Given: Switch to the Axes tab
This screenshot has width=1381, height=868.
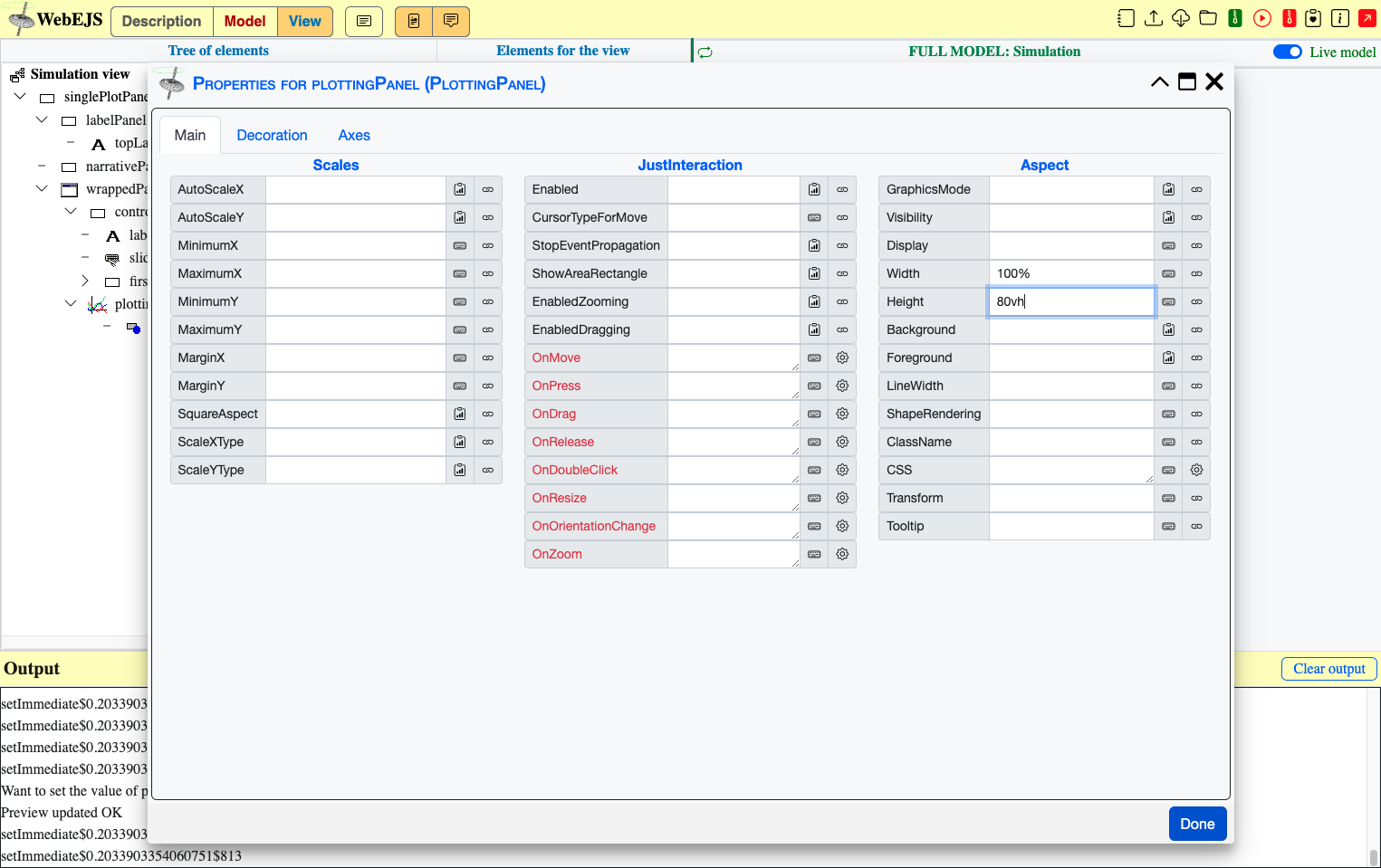Looking at the screenshot, I should [354, 135].
